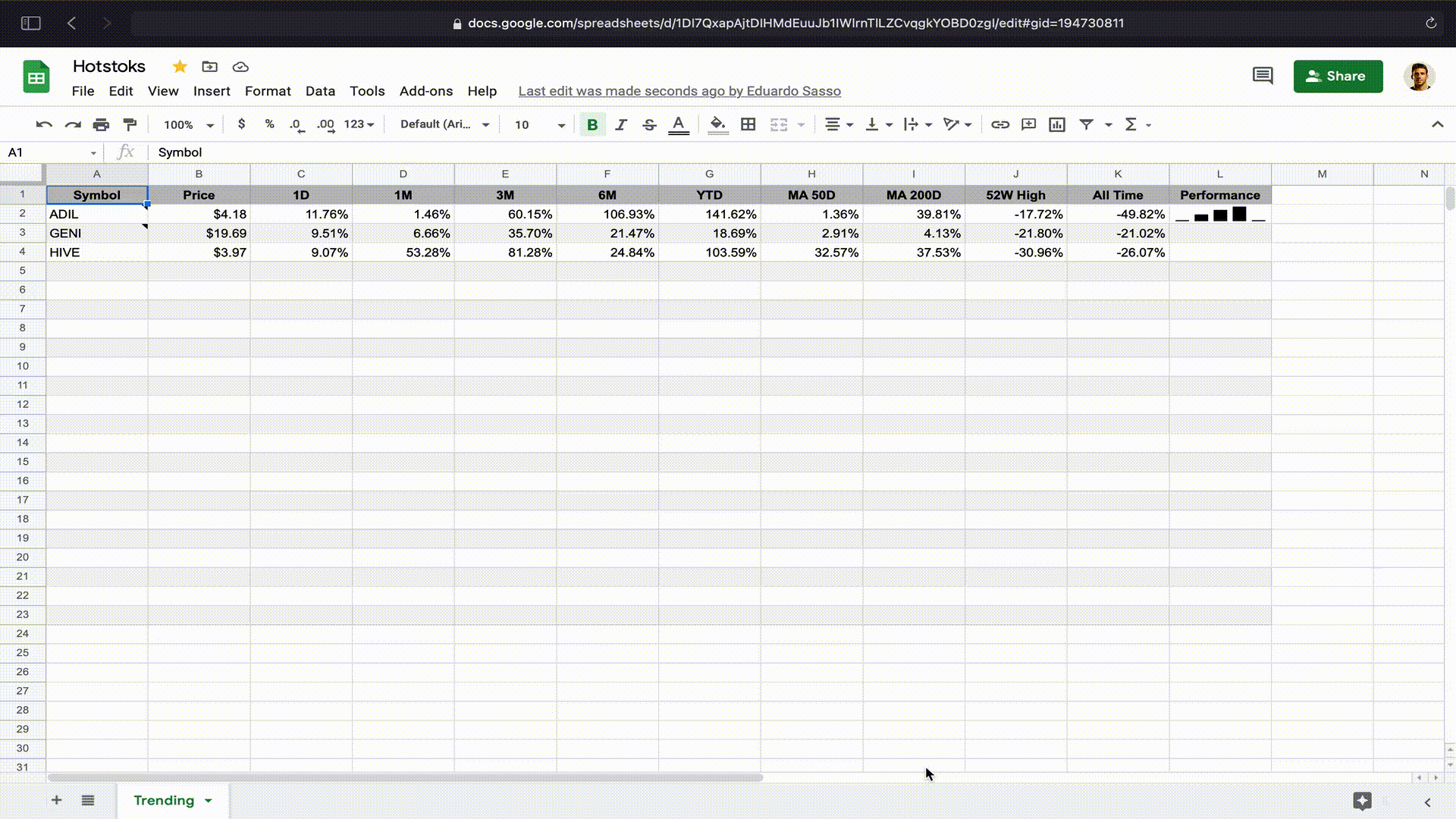Viewport: 1456px width, 819px height.
Task: Expand merge cells options arrow
Action: pyautogui.click(x=801, y=125)
